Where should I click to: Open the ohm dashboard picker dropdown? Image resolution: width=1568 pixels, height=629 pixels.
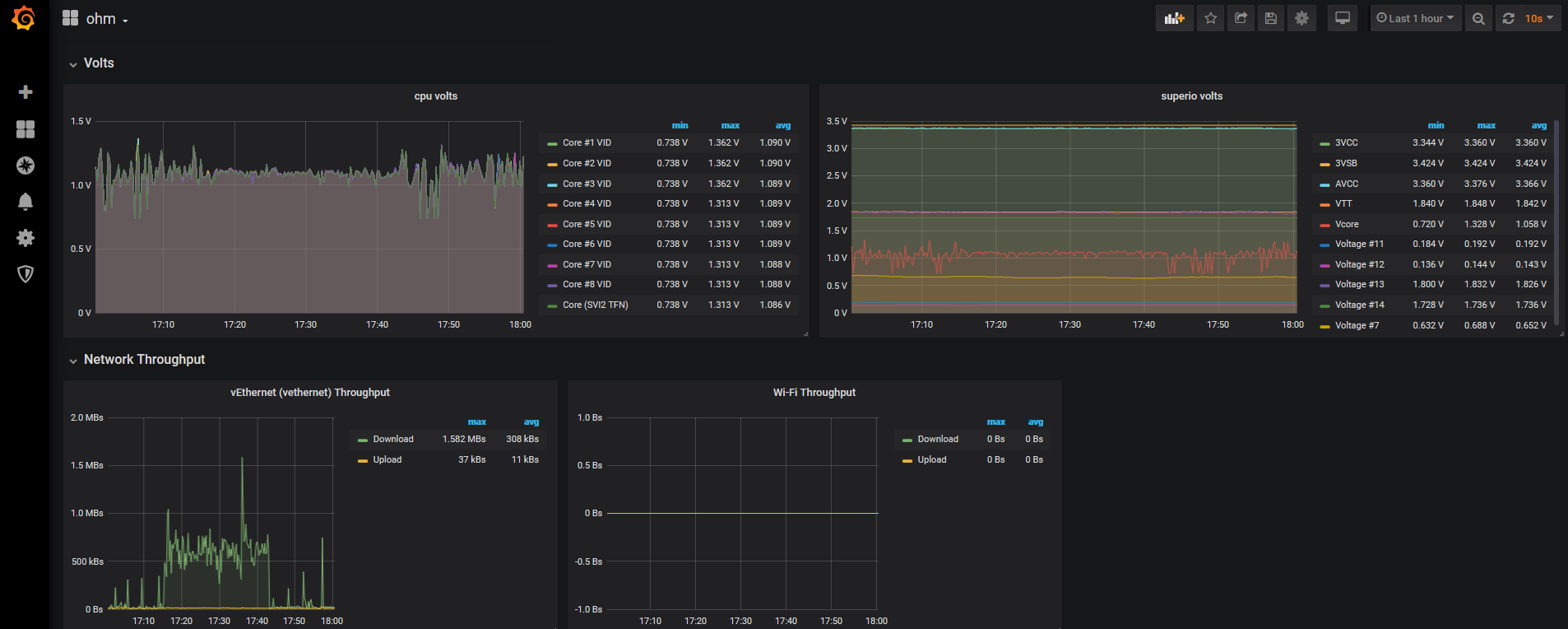pos(100,19)
